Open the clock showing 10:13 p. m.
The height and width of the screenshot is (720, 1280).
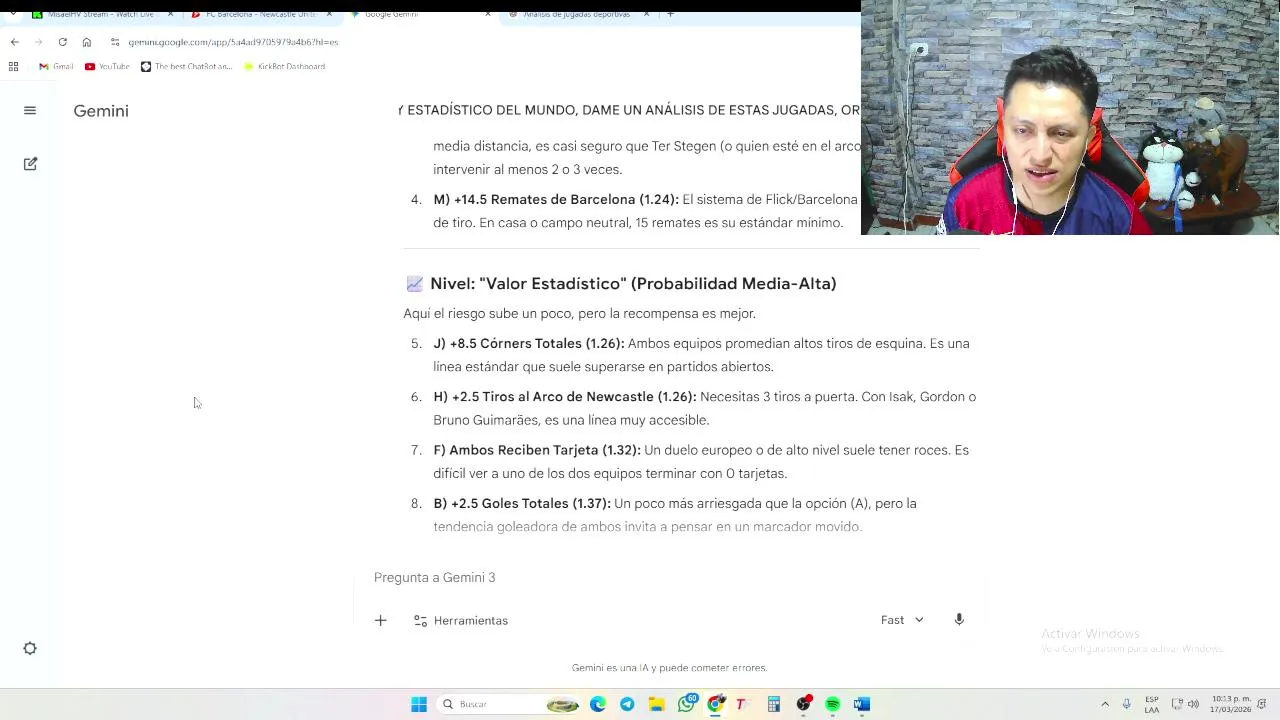tap(1230, 704)
